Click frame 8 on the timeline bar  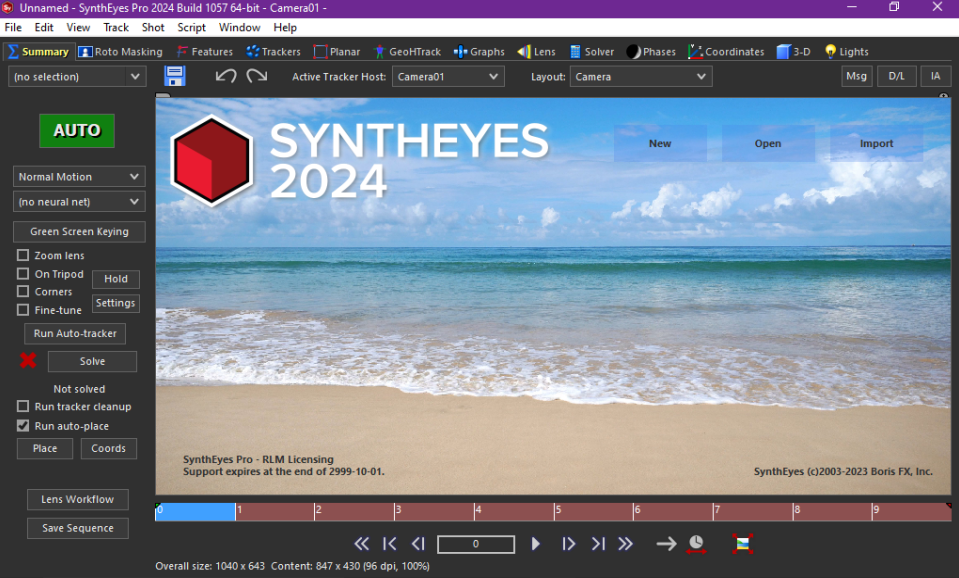832,512
